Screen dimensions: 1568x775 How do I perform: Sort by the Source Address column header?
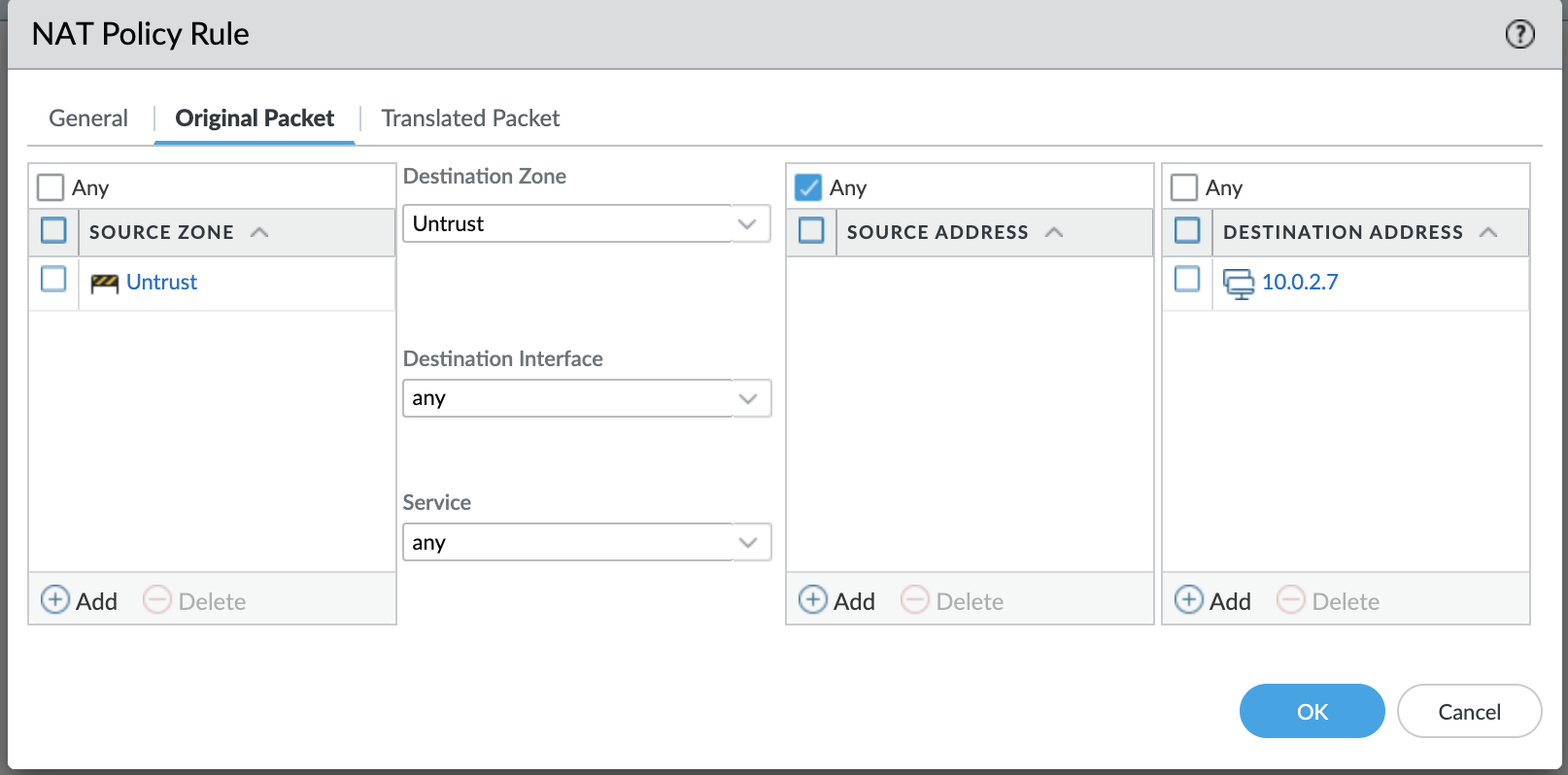pos(937,232)
